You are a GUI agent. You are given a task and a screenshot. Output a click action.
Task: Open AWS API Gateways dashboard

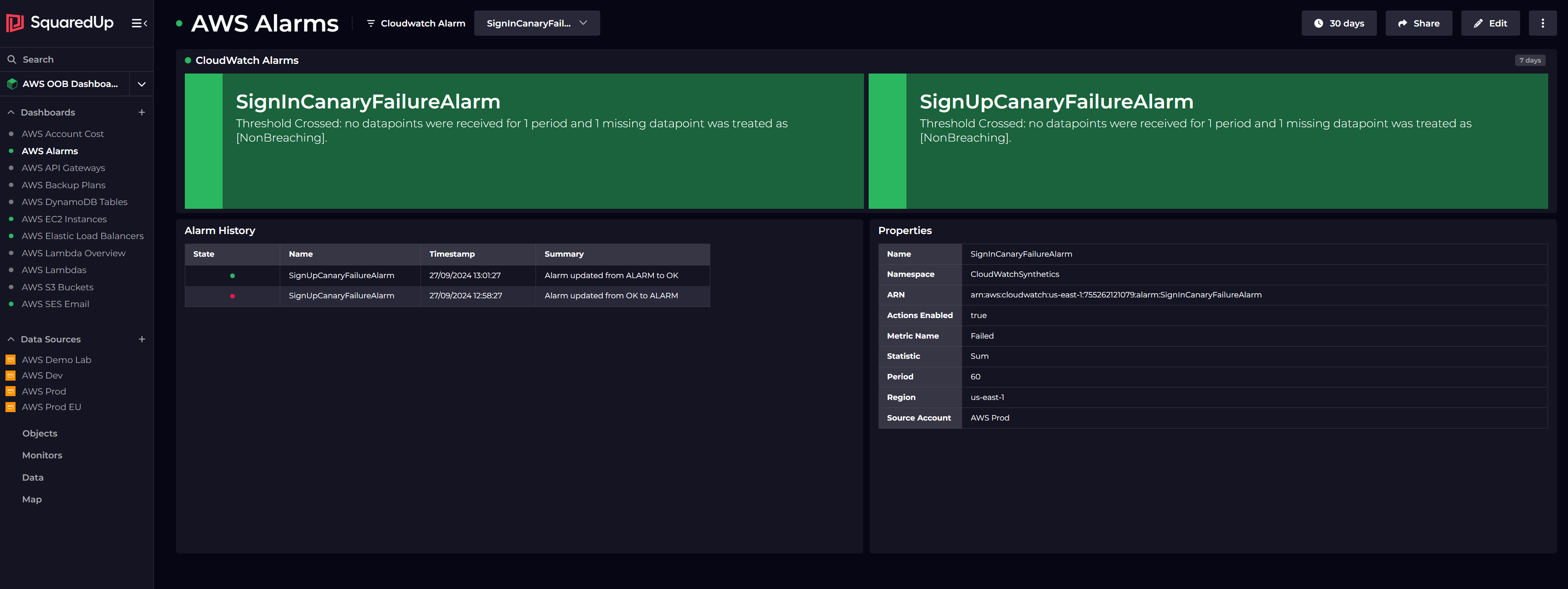[x=63, y=168]
